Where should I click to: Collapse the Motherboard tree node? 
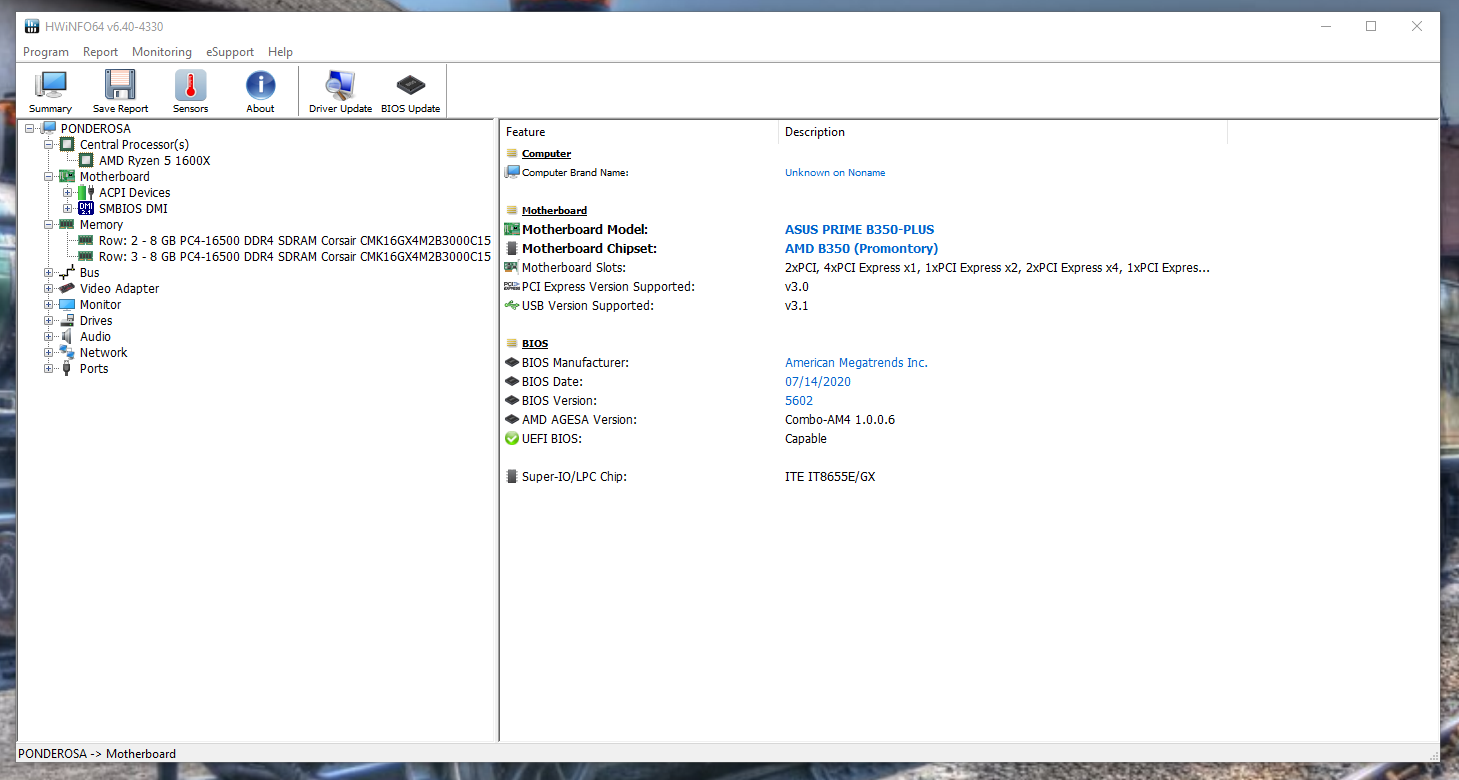pyautogui.click(x=49, y=177)
